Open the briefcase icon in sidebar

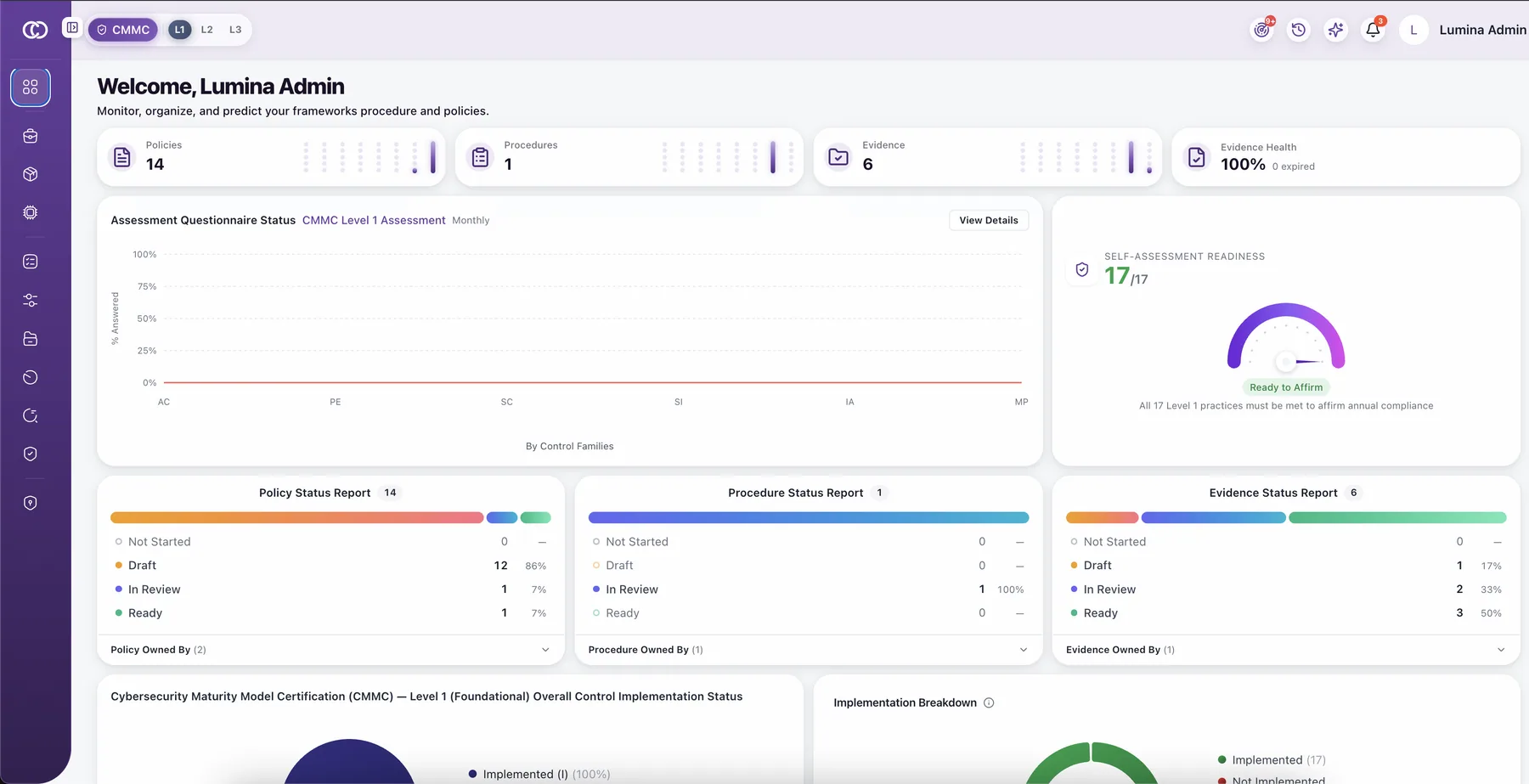[31, 136]
